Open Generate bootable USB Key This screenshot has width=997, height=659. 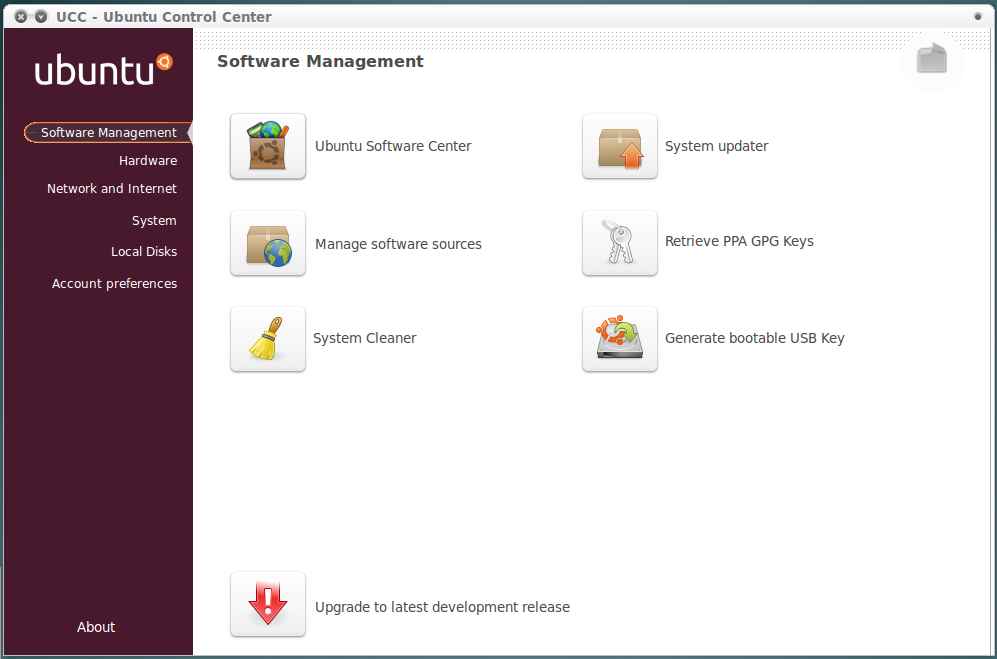pyautogui.click(x=619, y=339)
